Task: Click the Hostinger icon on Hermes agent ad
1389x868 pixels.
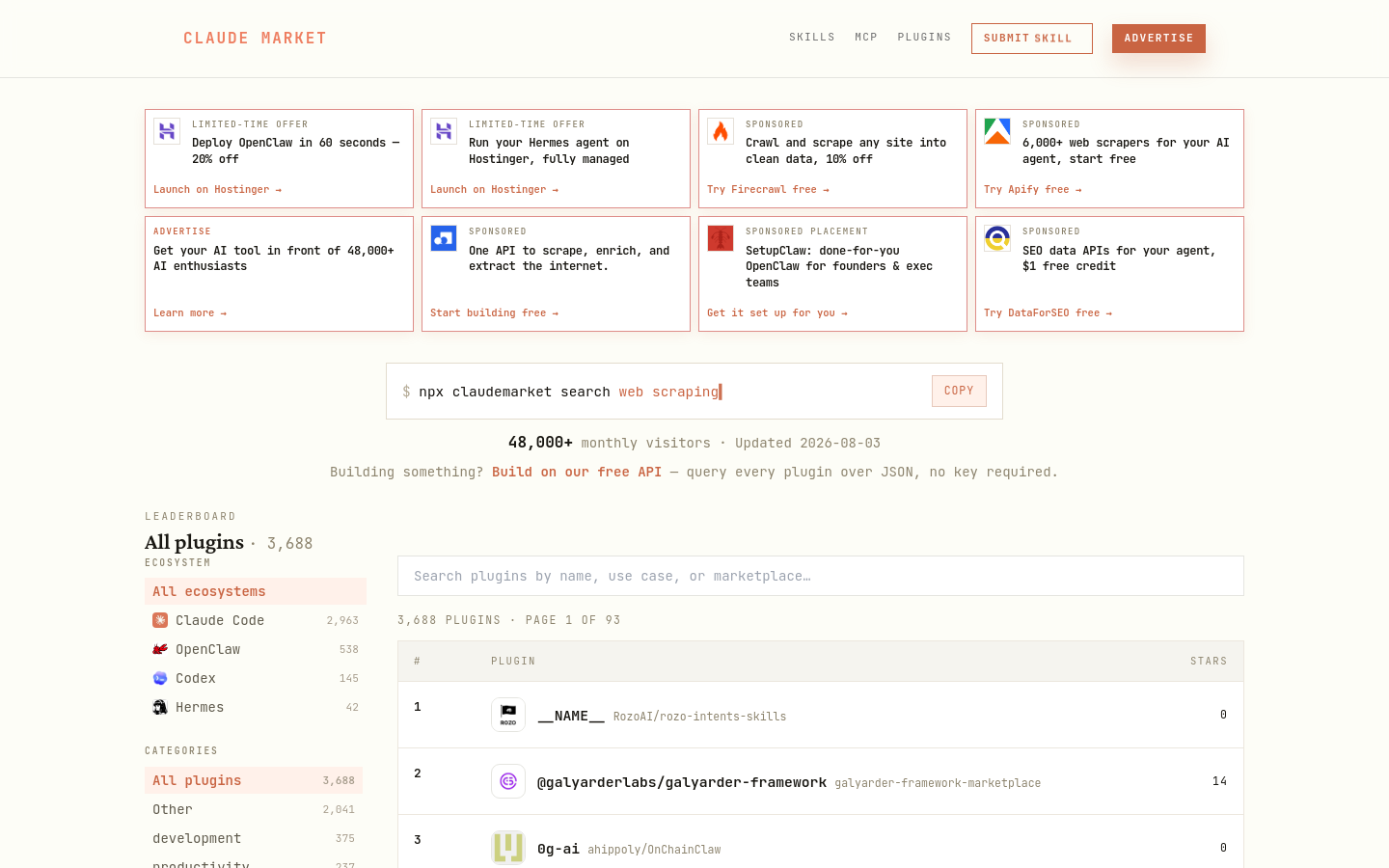Action: [x=444, y=131]
